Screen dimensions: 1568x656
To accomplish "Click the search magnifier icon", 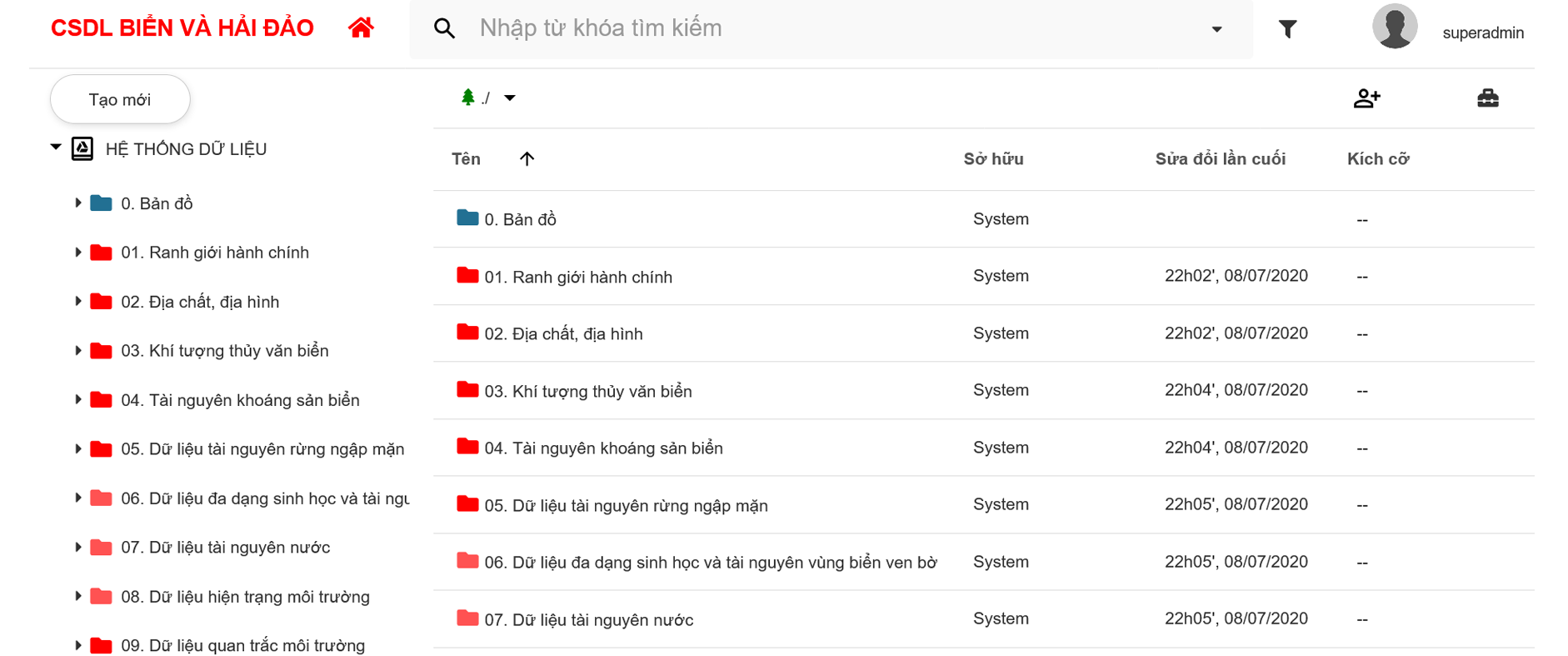I will pyautogui.click(x=444, y=28).
